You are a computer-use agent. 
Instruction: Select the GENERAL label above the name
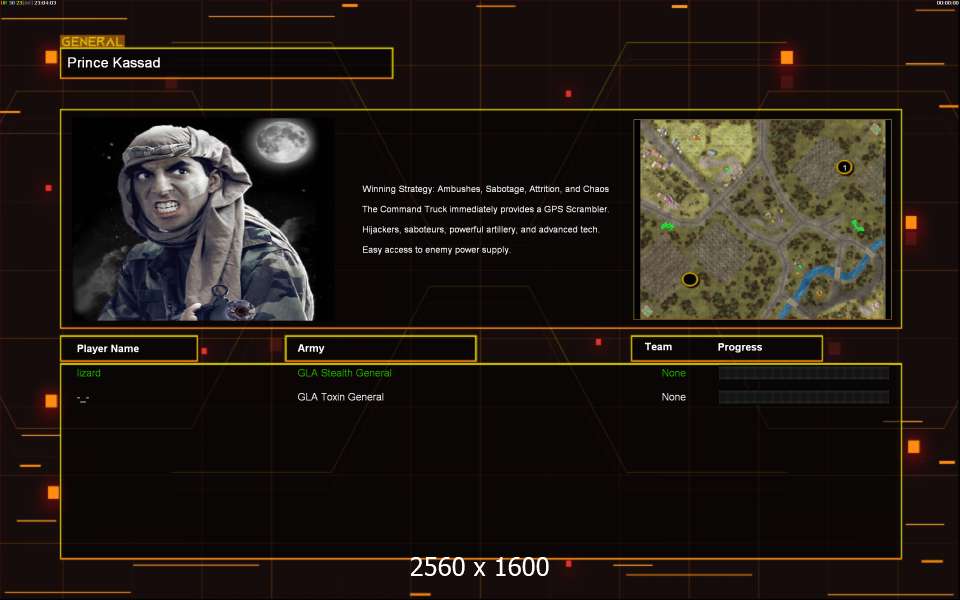coord(92,42)
